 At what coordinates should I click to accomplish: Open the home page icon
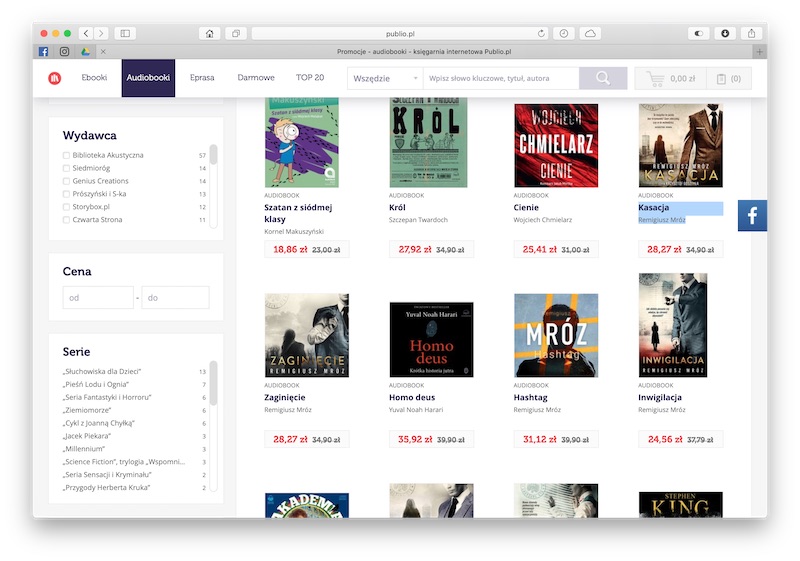pyautogui.click(x=210, y=34)
